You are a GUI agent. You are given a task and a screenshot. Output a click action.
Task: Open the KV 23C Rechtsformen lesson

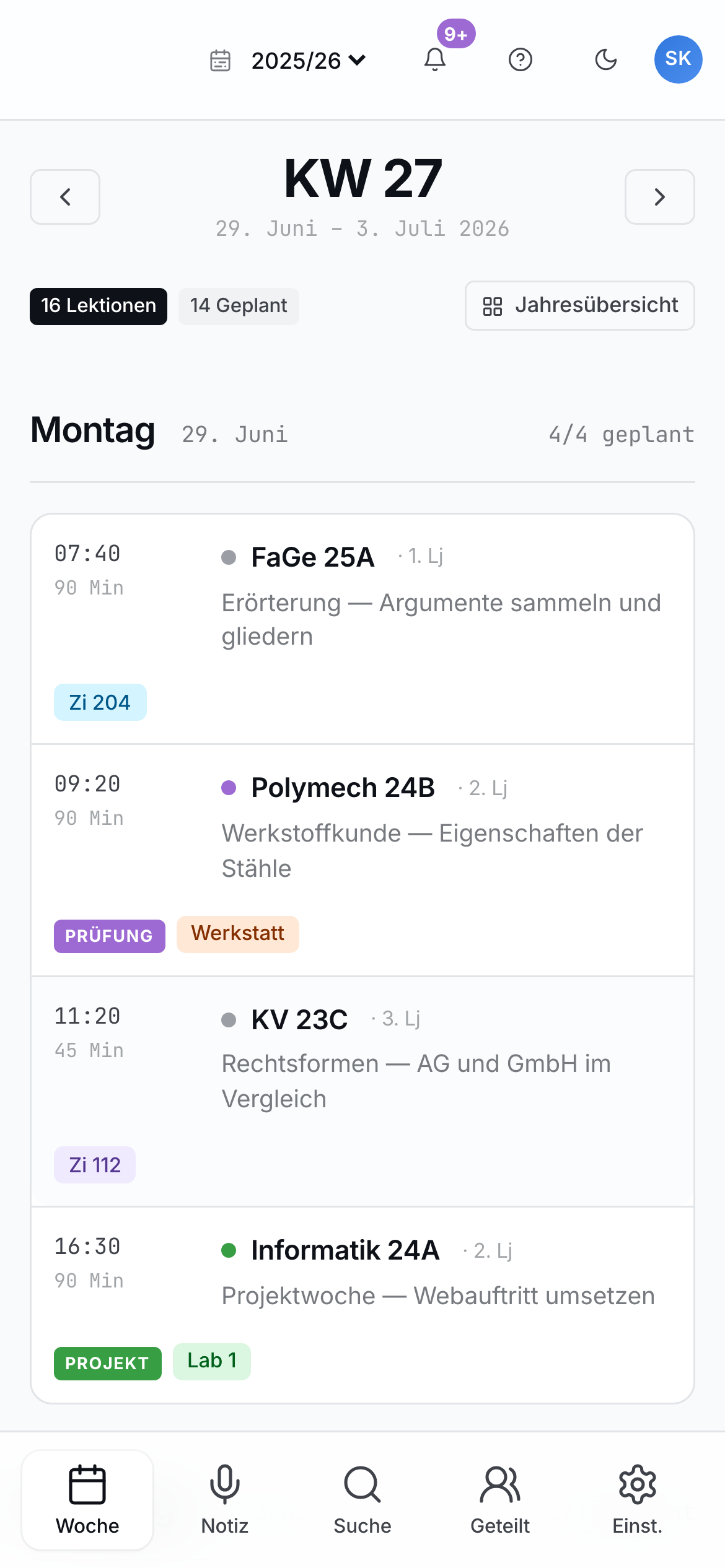click(362, 1091)
